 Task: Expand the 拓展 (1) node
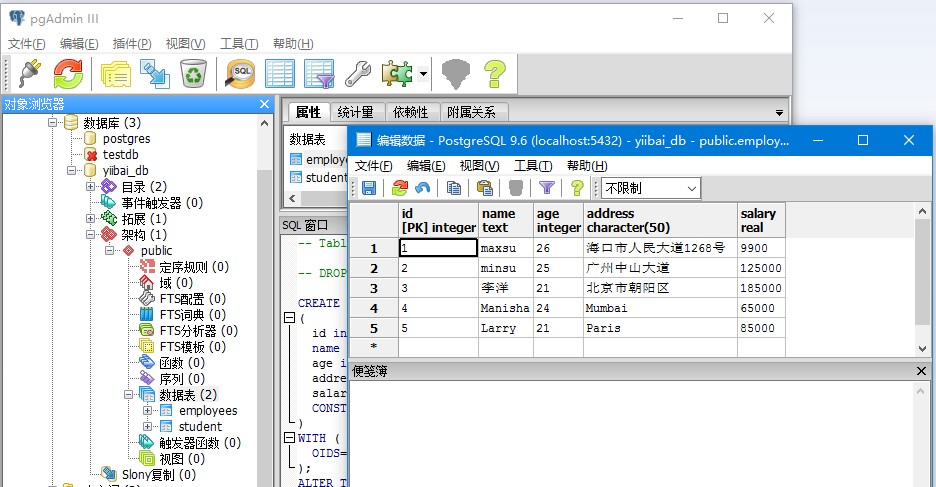click(91, 219)
